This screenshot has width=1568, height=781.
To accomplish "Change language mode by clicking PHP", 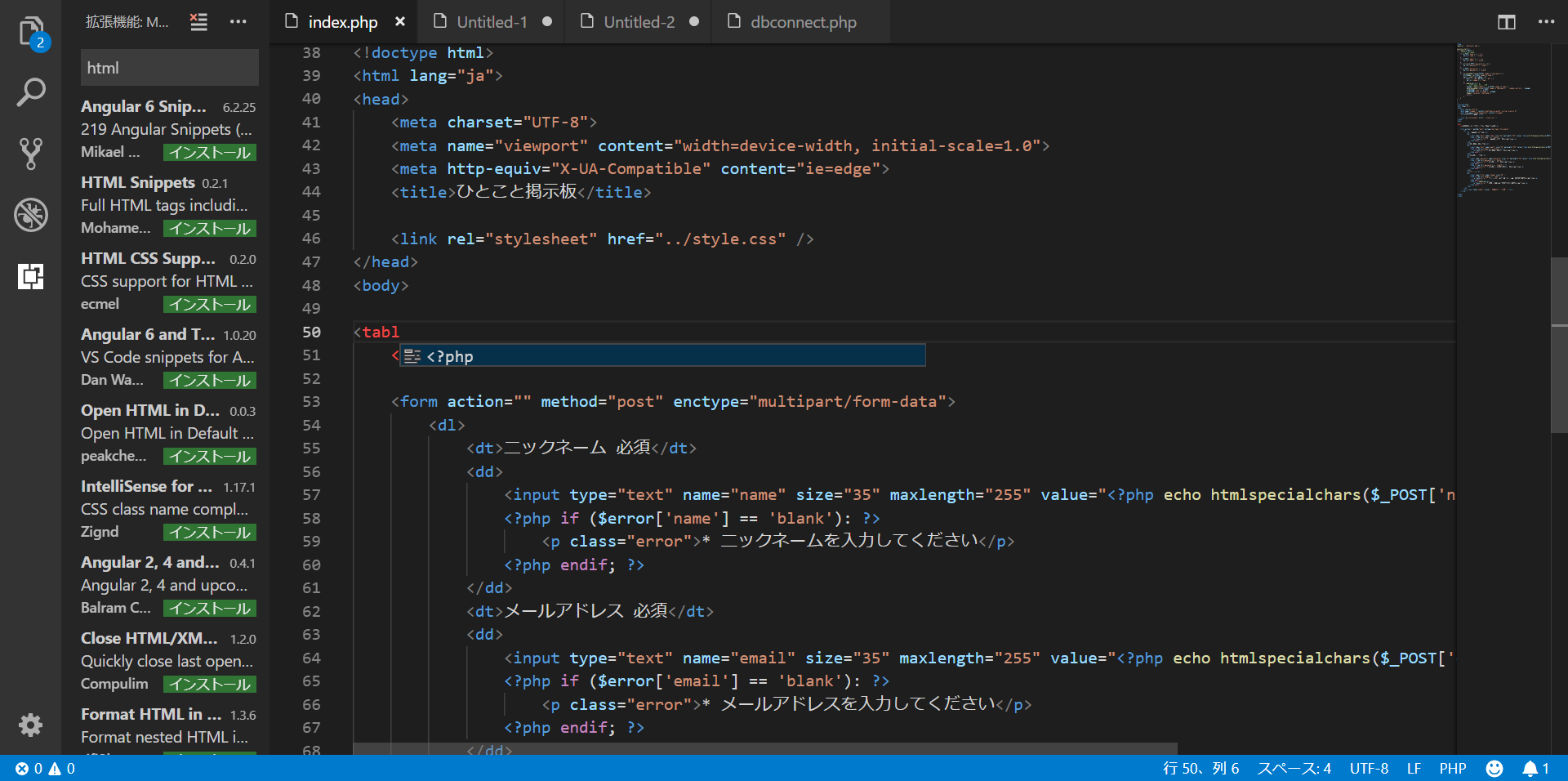I will click(x=1453, y=768).
